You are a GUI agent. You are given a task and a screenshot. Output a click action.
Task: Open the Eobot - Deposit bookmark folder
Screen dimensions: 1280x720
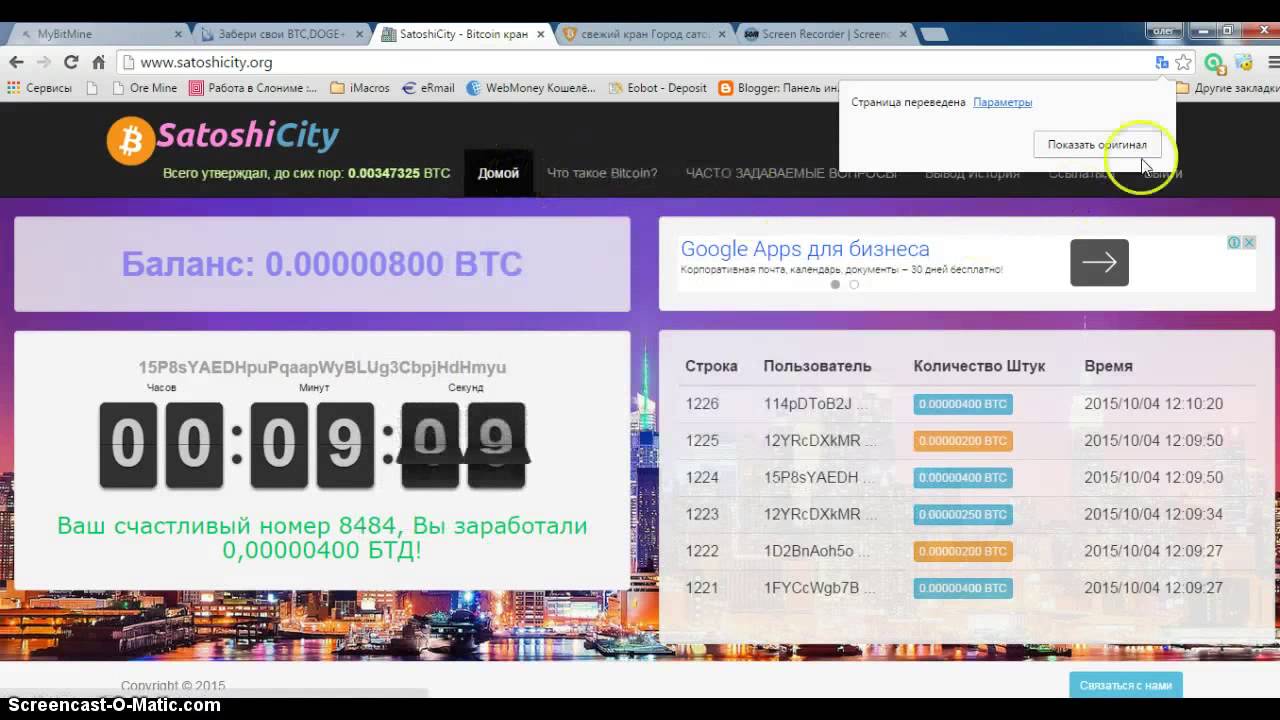click(658, 88)
